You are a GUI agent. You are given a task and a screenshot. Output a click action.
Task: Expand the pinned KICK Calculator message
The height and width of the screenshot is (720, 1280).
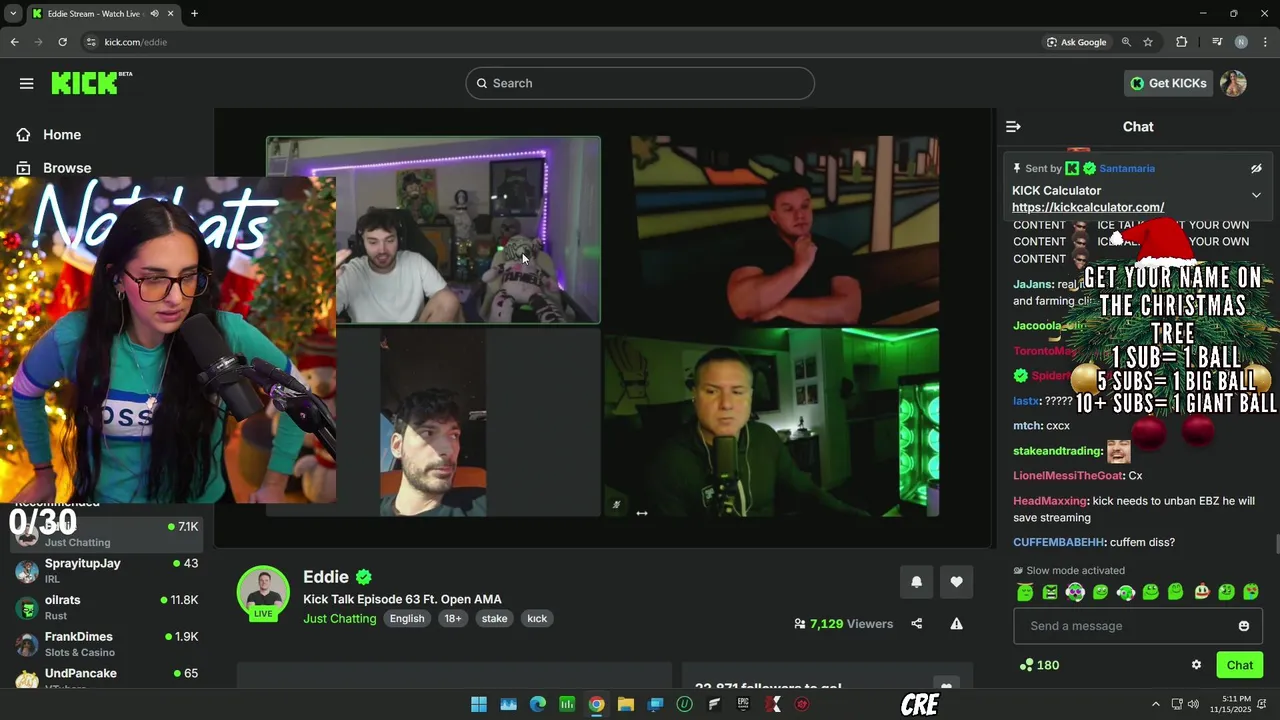(1256, 195)
